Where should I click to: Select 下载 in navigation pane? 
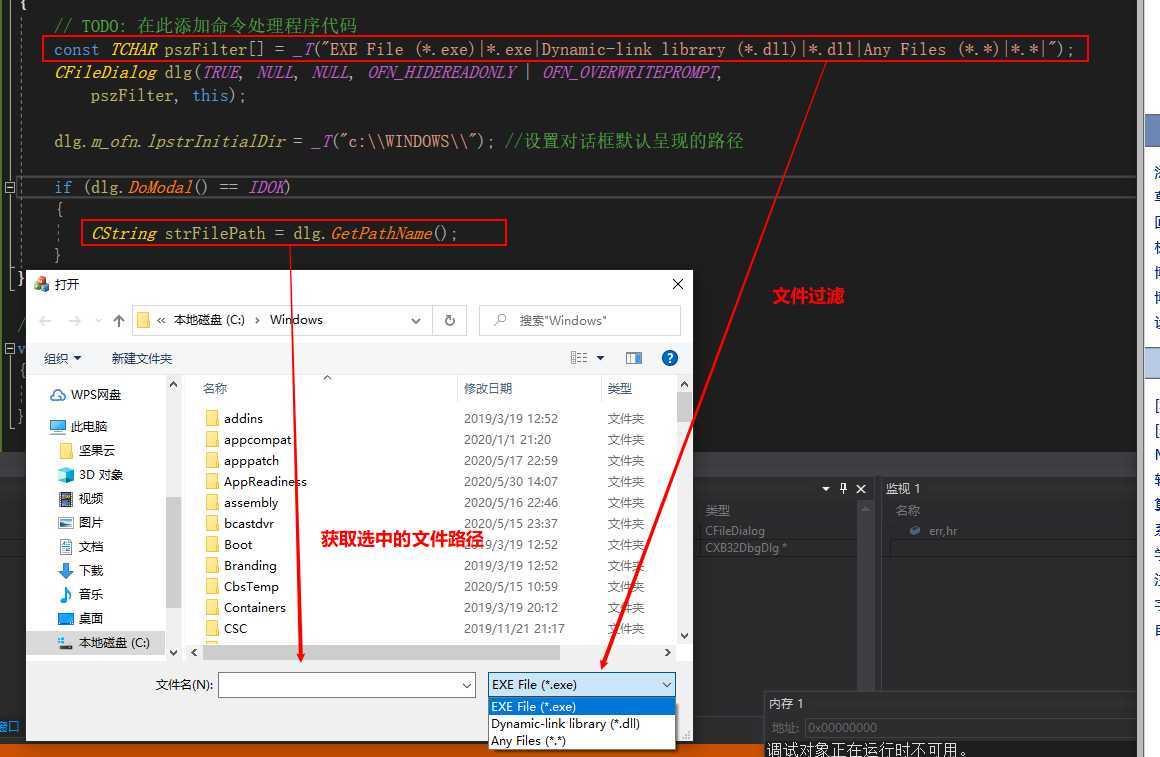pos(81,570)
